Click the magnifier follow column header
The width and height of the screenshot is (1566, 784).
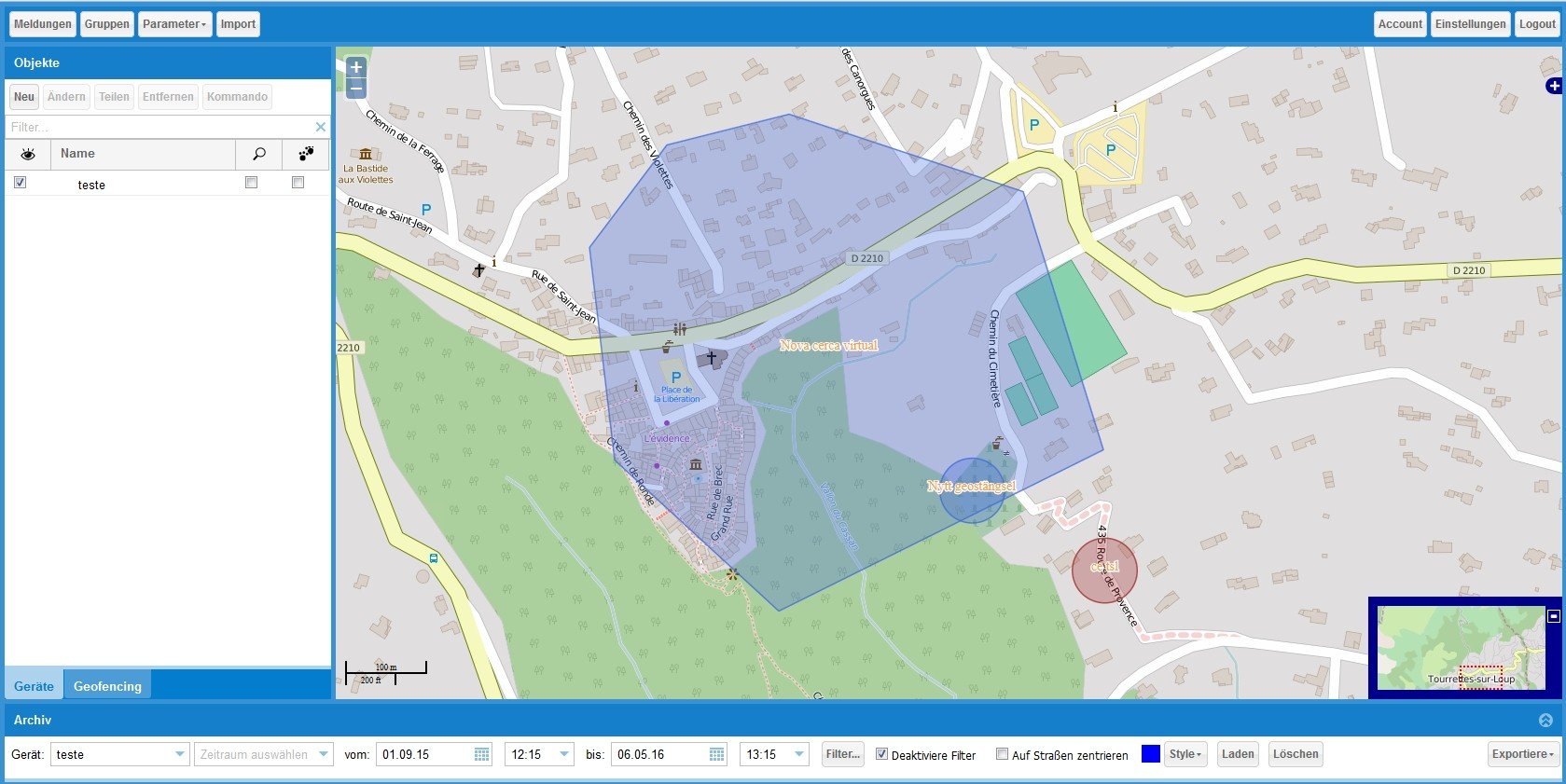259,154
